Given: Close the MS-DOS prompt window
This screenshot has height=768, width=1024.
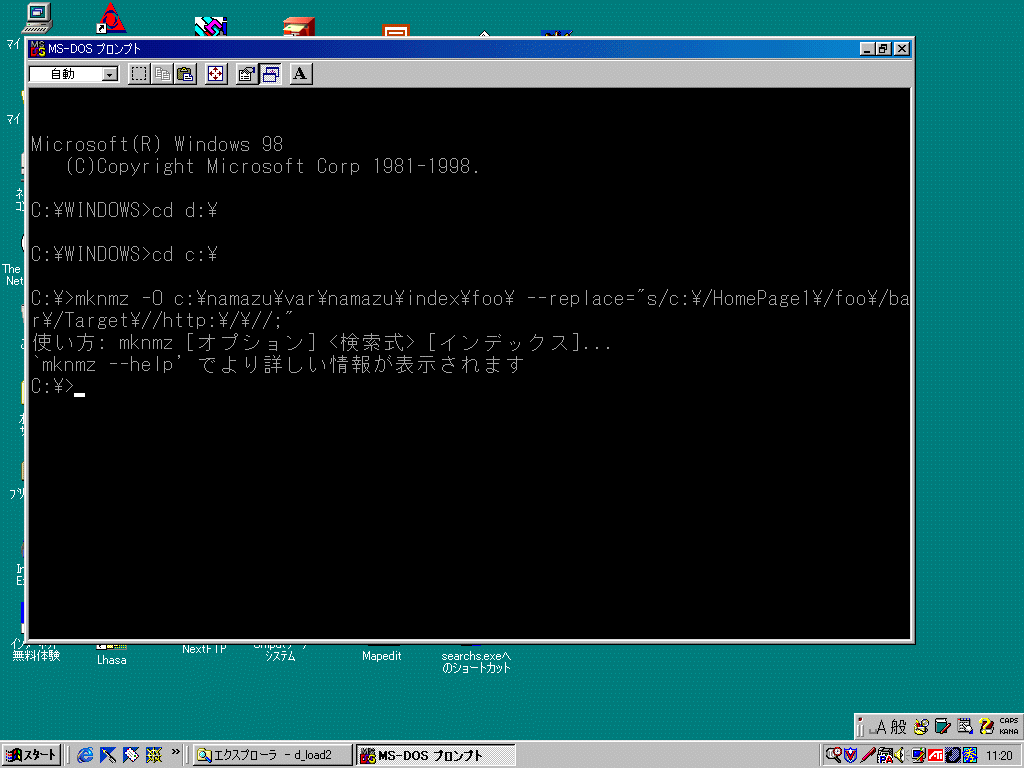Looking at the screenshot, I should 902,49.
